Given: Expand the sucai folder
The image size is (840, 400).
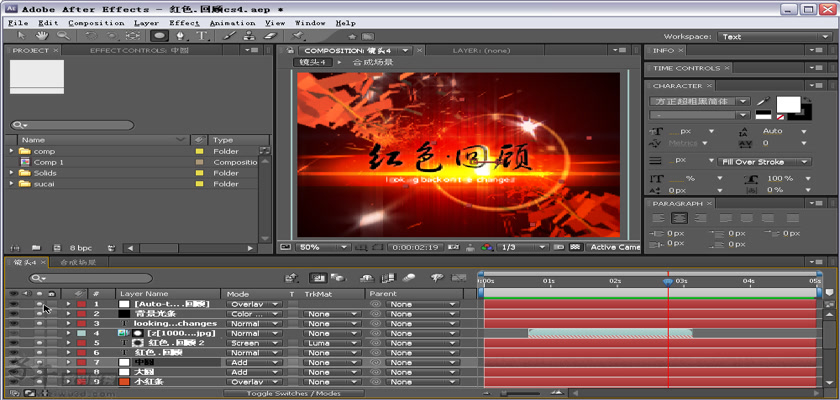Looking at the screenshot, I should (11, 184).
